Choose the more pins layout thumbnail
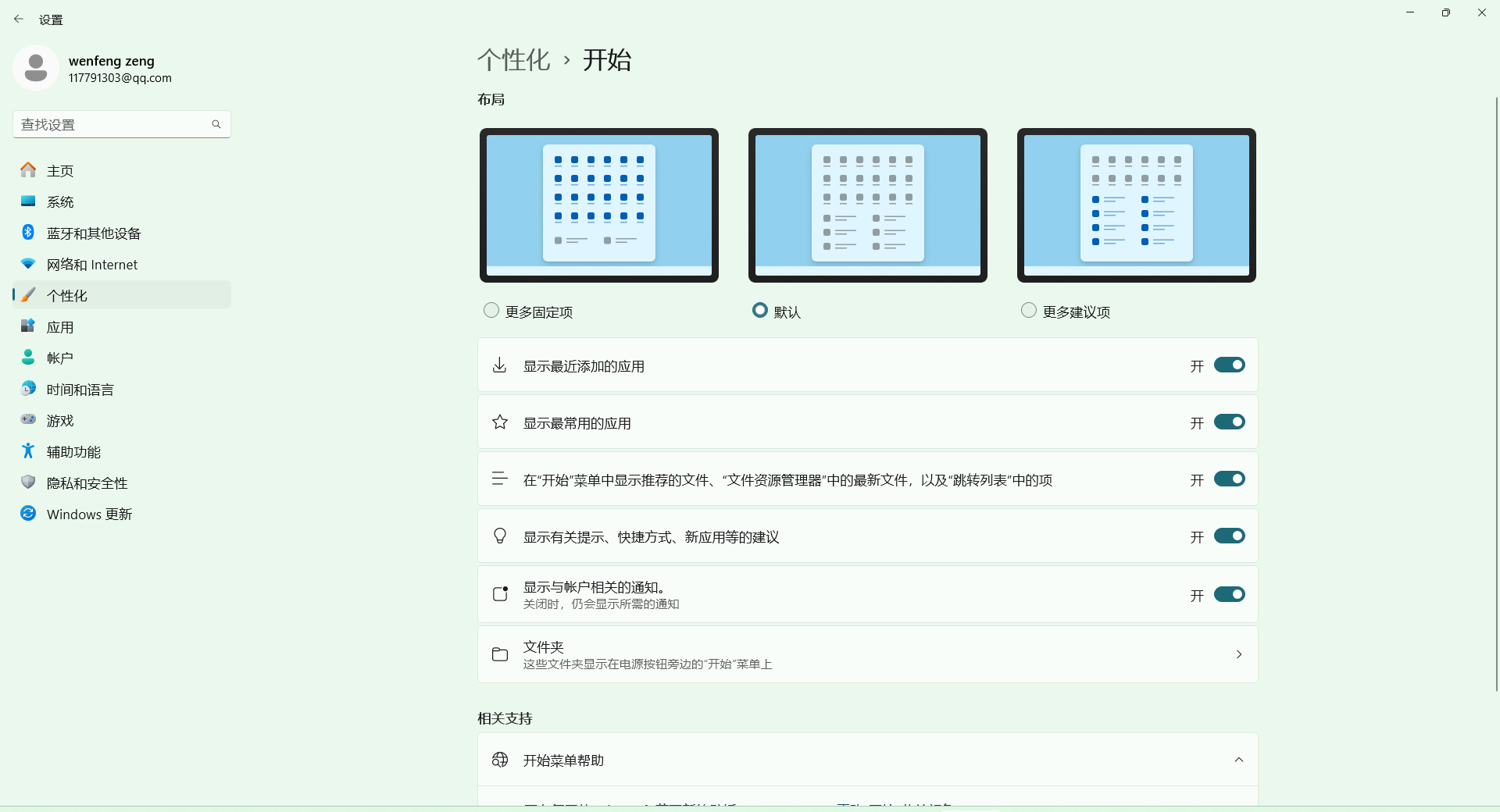This screenshot has width=1500, height=812. (599, 205)
